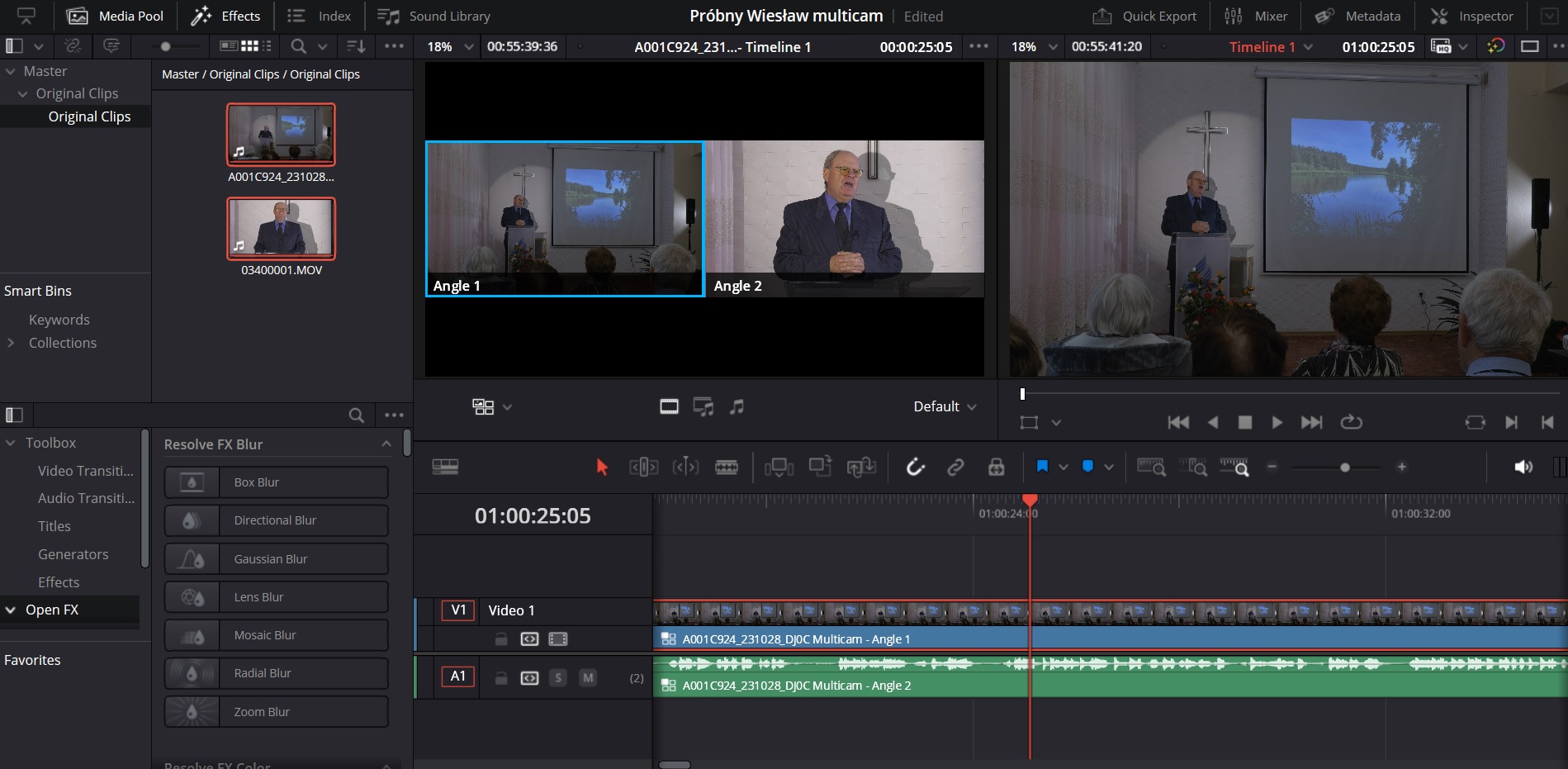Select the A001C924_231028 clip thumbnail
This screenshot has width=1568, height=769.
coord(282,134)
